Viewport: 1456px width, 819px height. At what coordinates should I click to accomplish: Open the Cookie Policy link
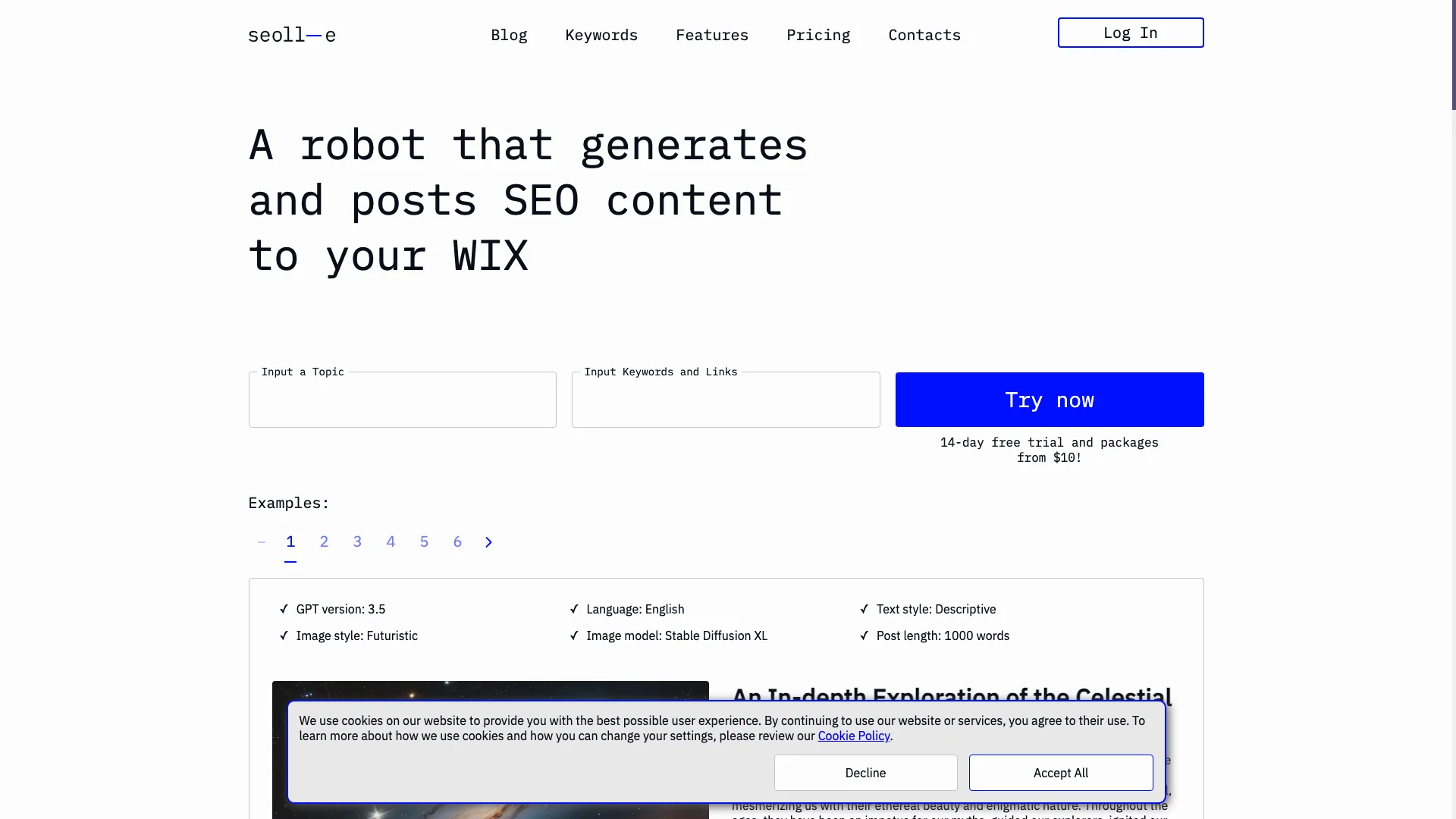point(854,736)
